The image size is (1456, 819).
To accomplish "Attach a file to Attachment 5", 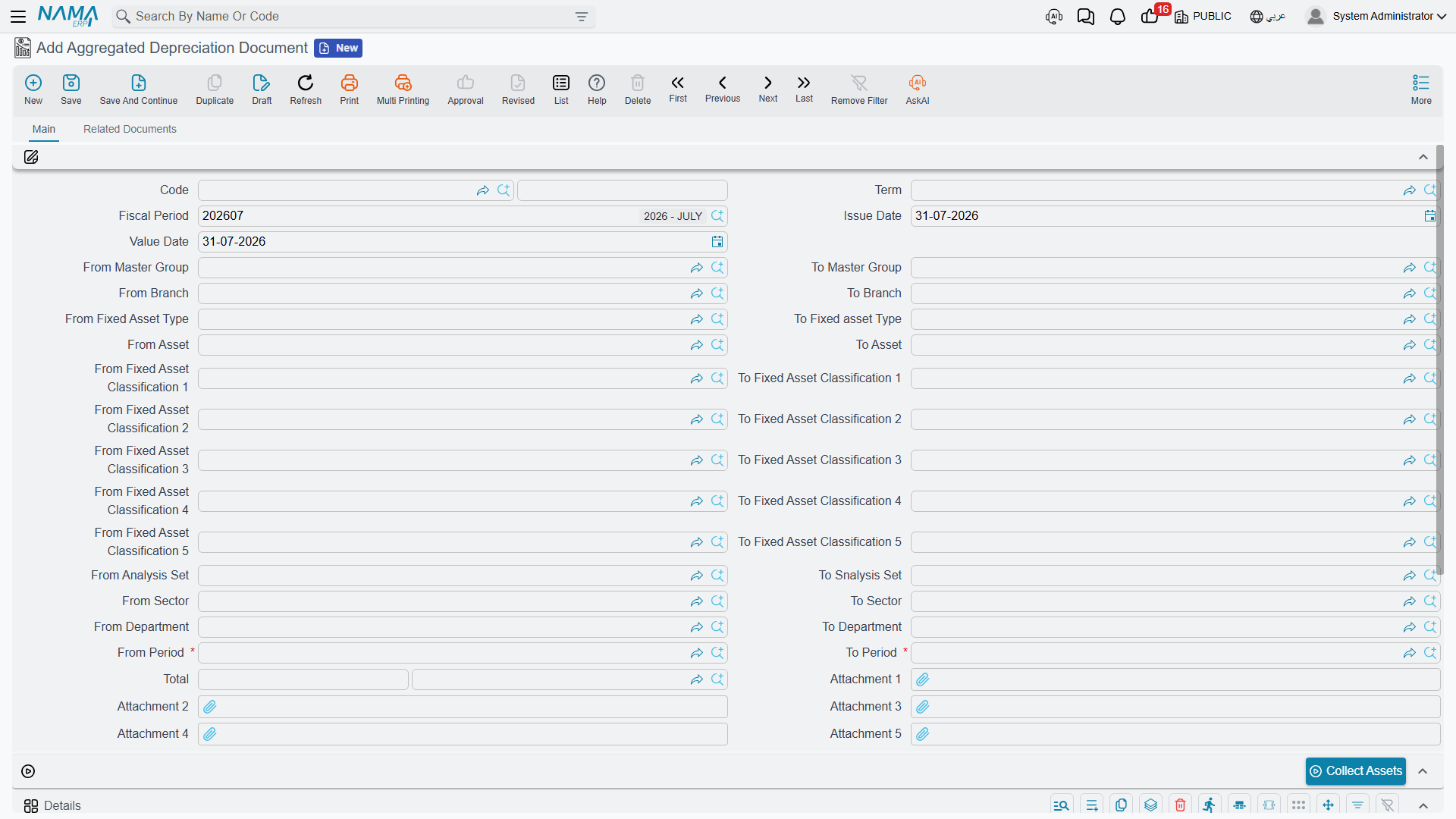I will tap(923, 734).
